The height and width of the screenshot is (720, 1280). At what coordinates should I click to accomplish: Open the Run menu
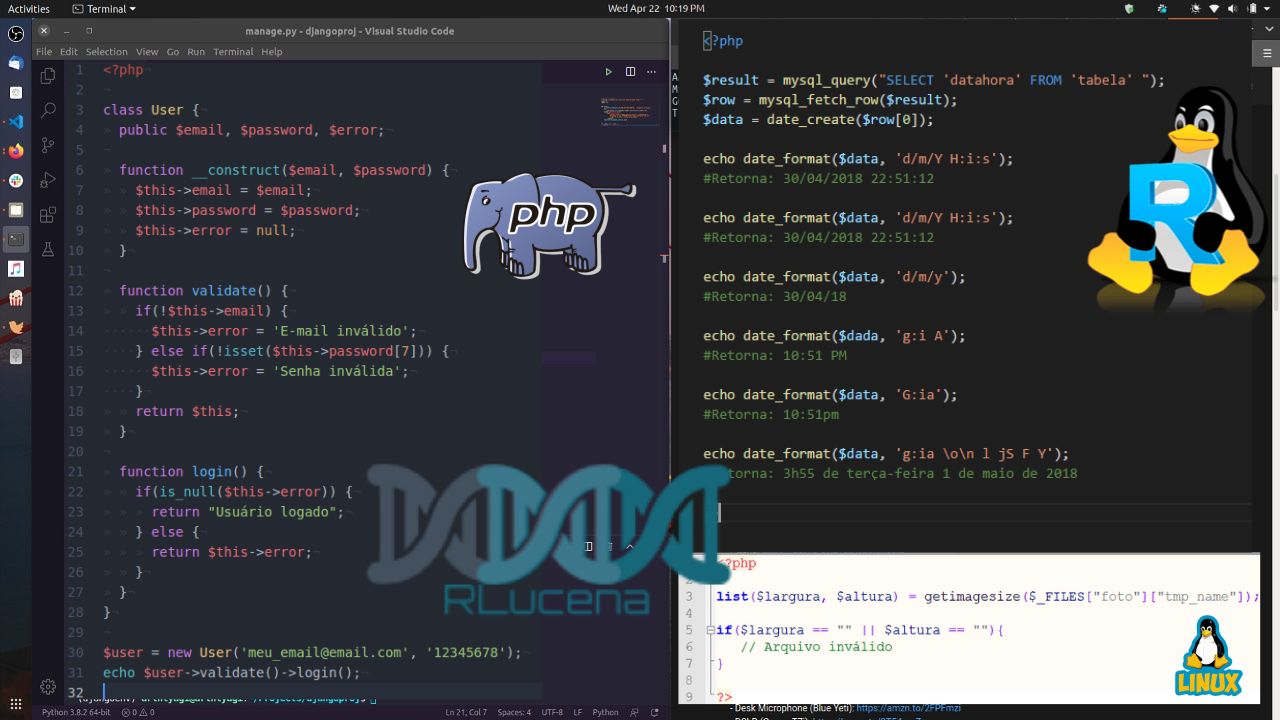coord(196,52)
